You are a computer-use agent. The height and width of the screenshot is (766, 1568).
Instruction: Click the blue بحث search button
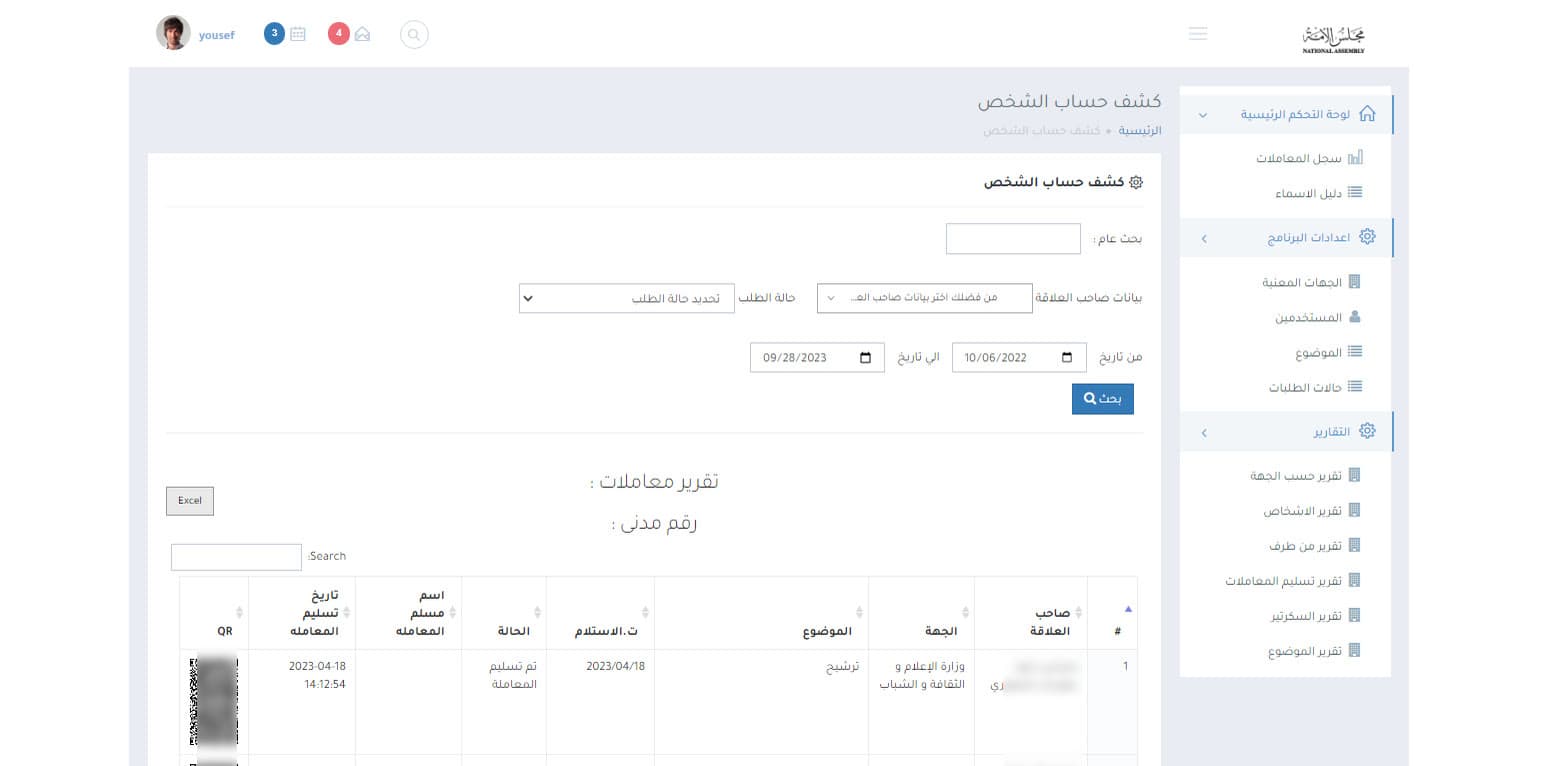(x=1102, y=399)
